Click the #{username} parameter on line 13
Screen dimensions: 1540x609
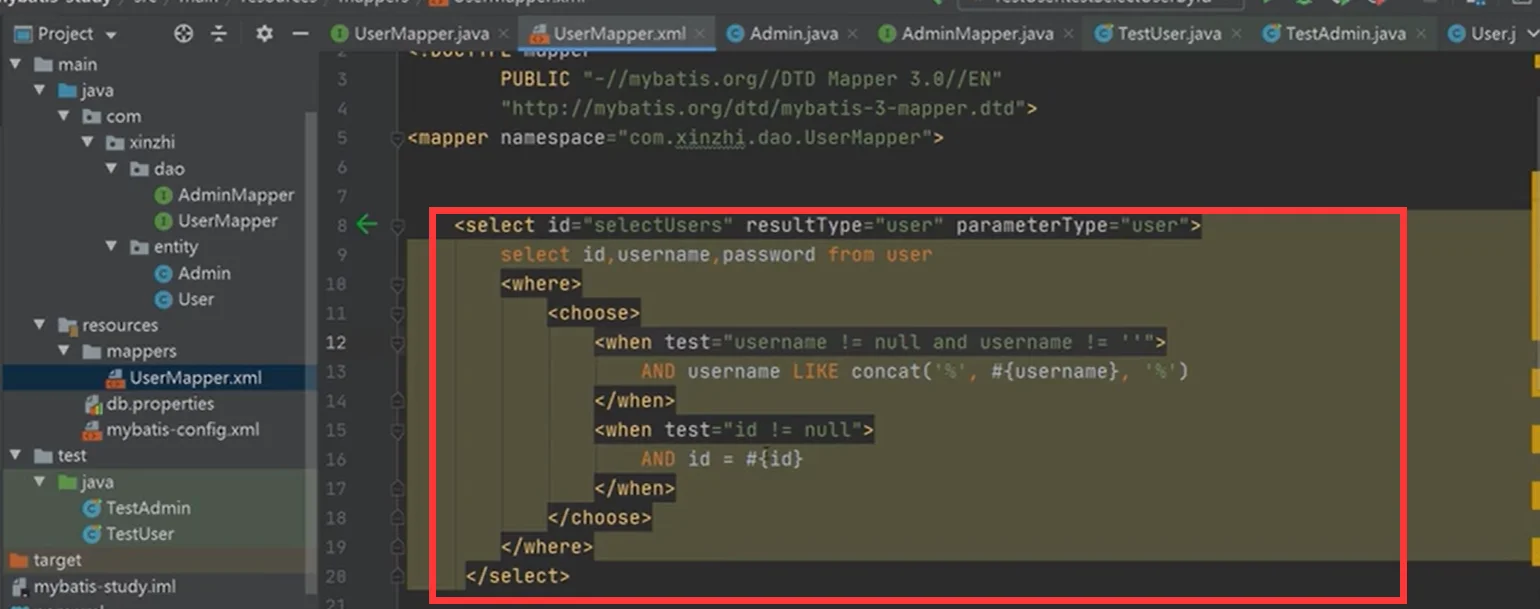[1055, 372]
